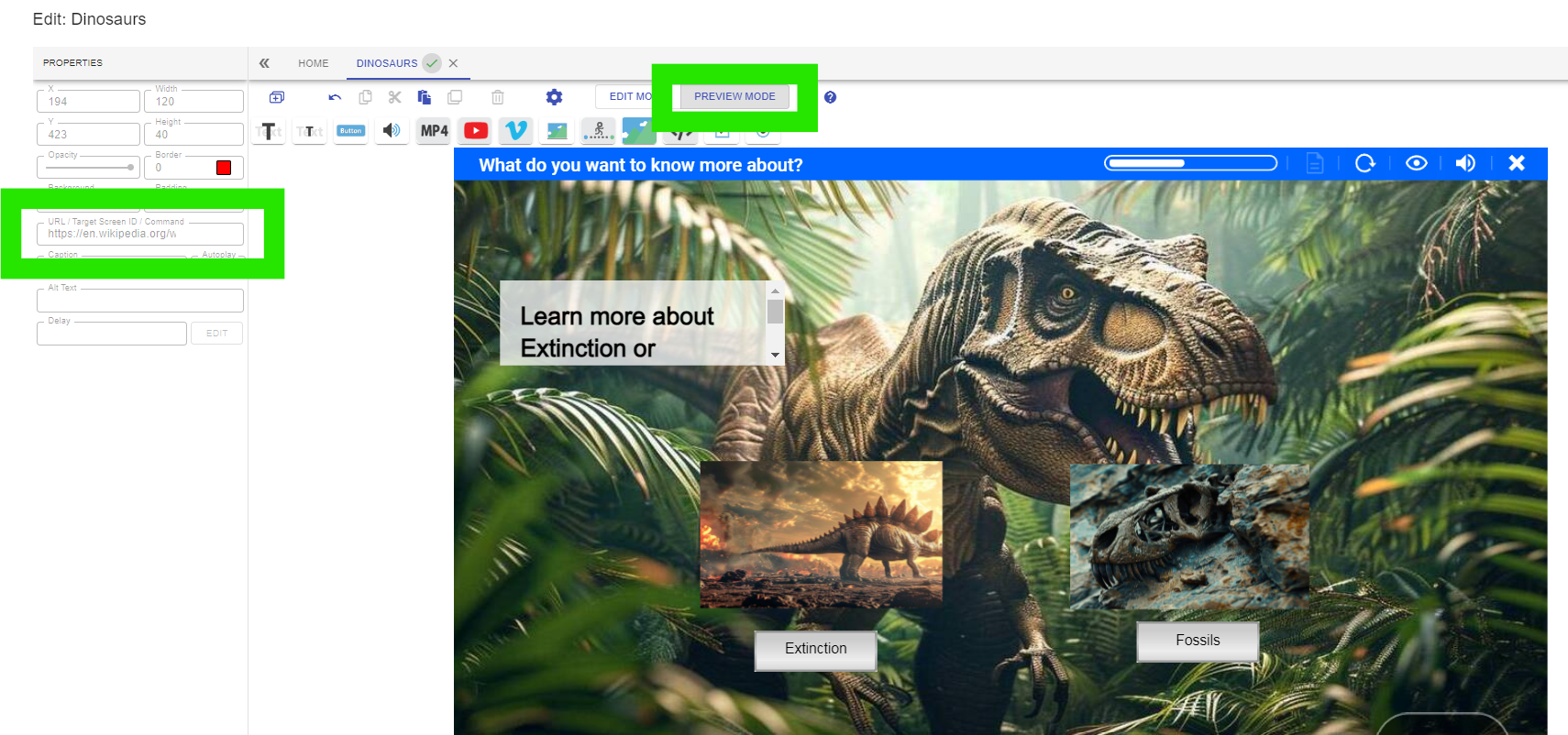The width and height of the screenshot is (1568, 735).
Task: Click the Edit button beside Delay
Action: click(217, 334)
